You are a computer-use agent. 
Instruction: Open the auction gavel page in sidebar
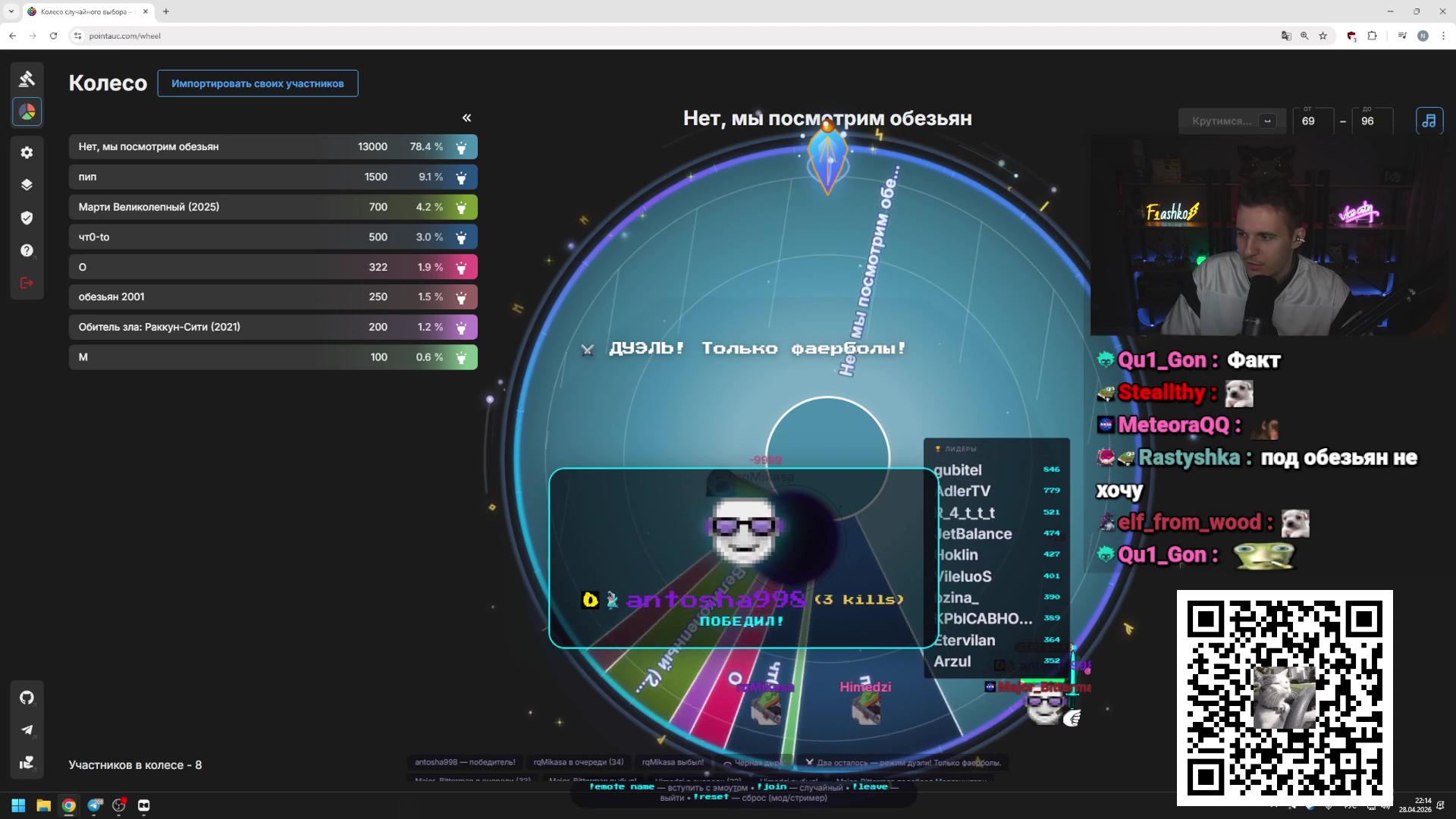click(27, 79)
